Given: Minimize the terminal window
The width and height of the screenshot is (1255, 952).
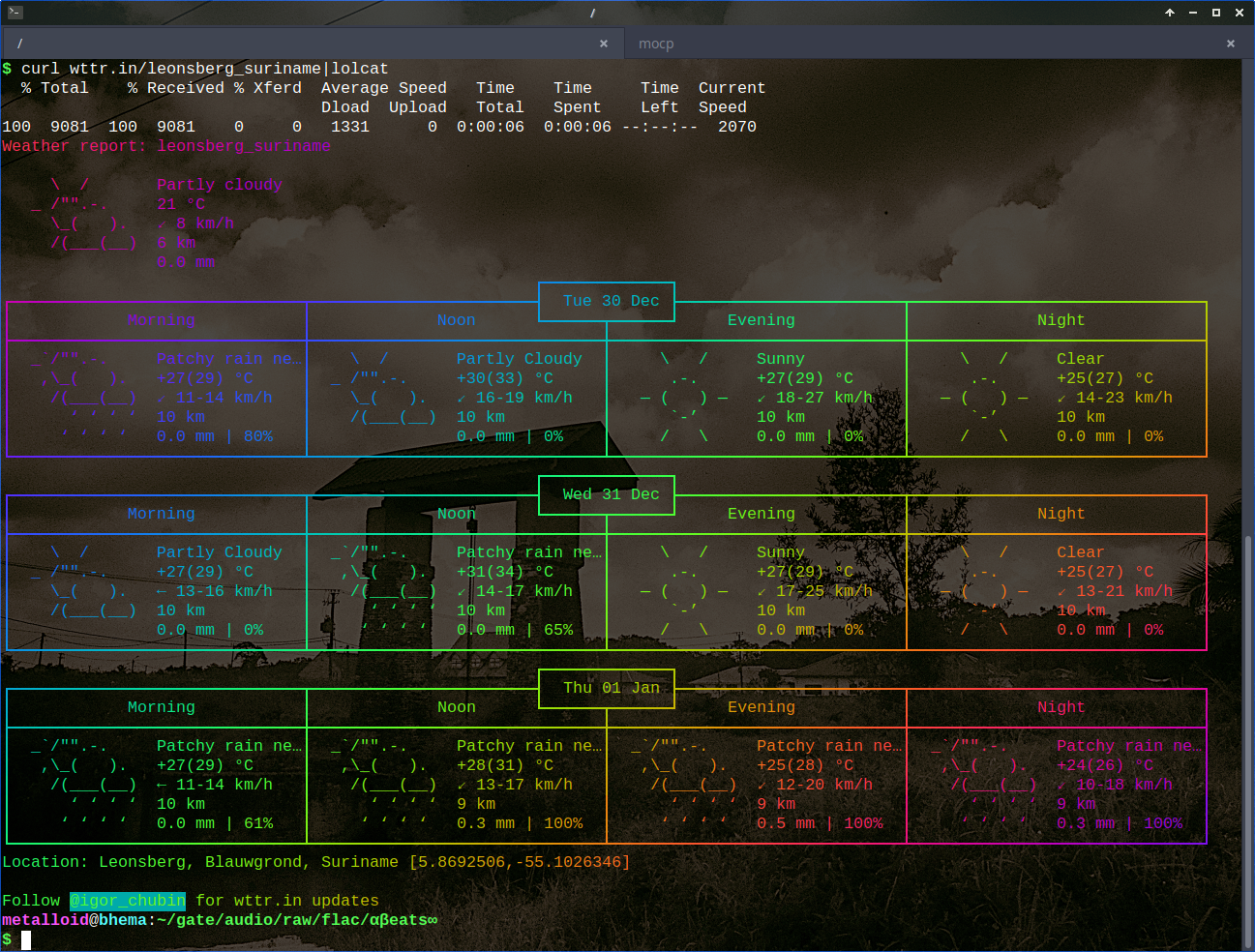Looking at the screenshot, I should coord(1192,13).
